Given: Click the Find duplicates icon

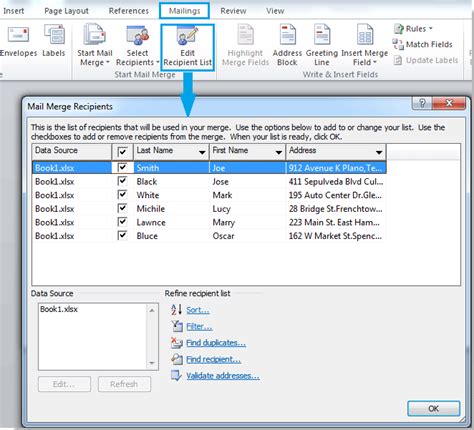Looking at the screenshot, I should [177, 342].
